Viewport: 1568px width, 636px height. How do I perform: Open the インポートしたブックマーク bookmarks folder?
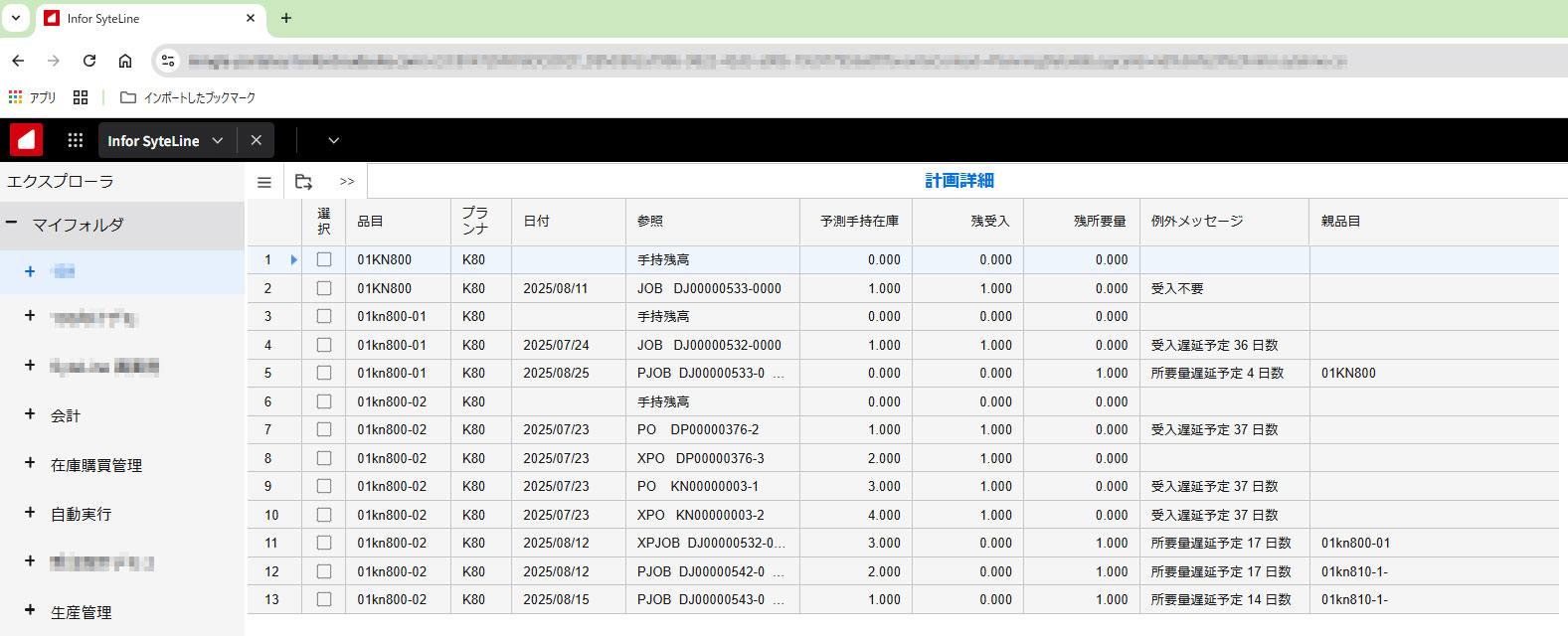click(x=188, y=97)
